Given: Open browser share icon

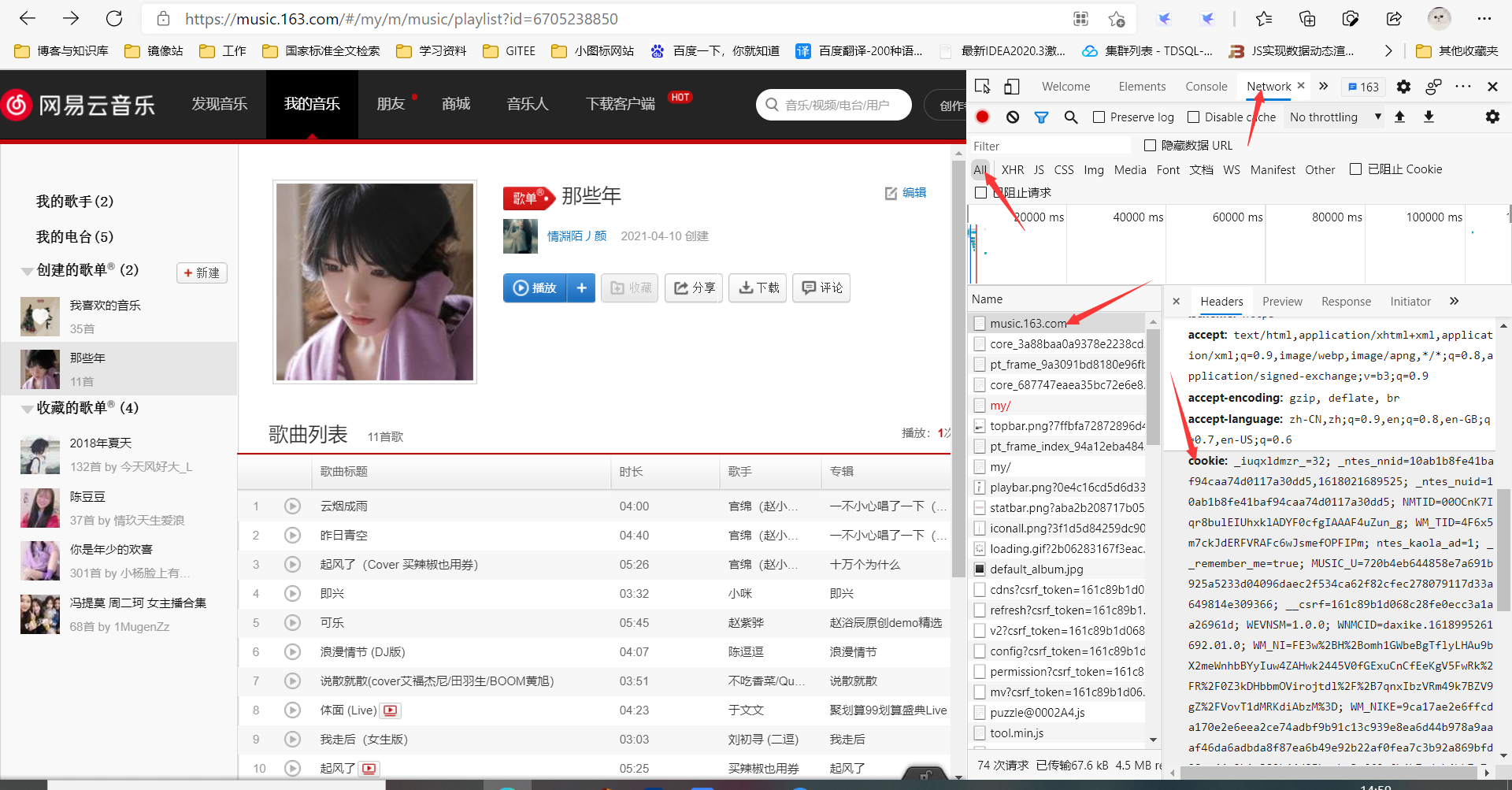Looking at the screenshot, I should pos(1394,19).
